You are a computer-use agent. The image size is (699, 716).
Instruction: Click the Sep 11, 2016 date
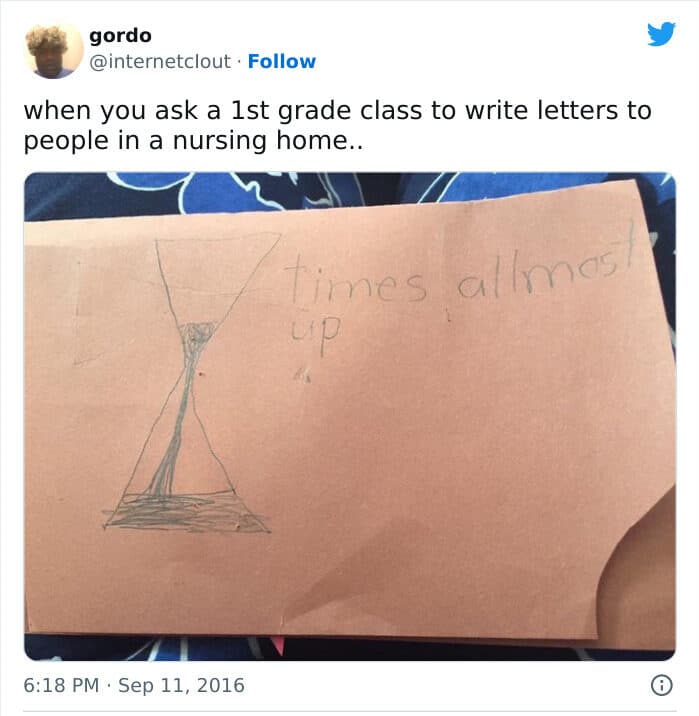181,685
